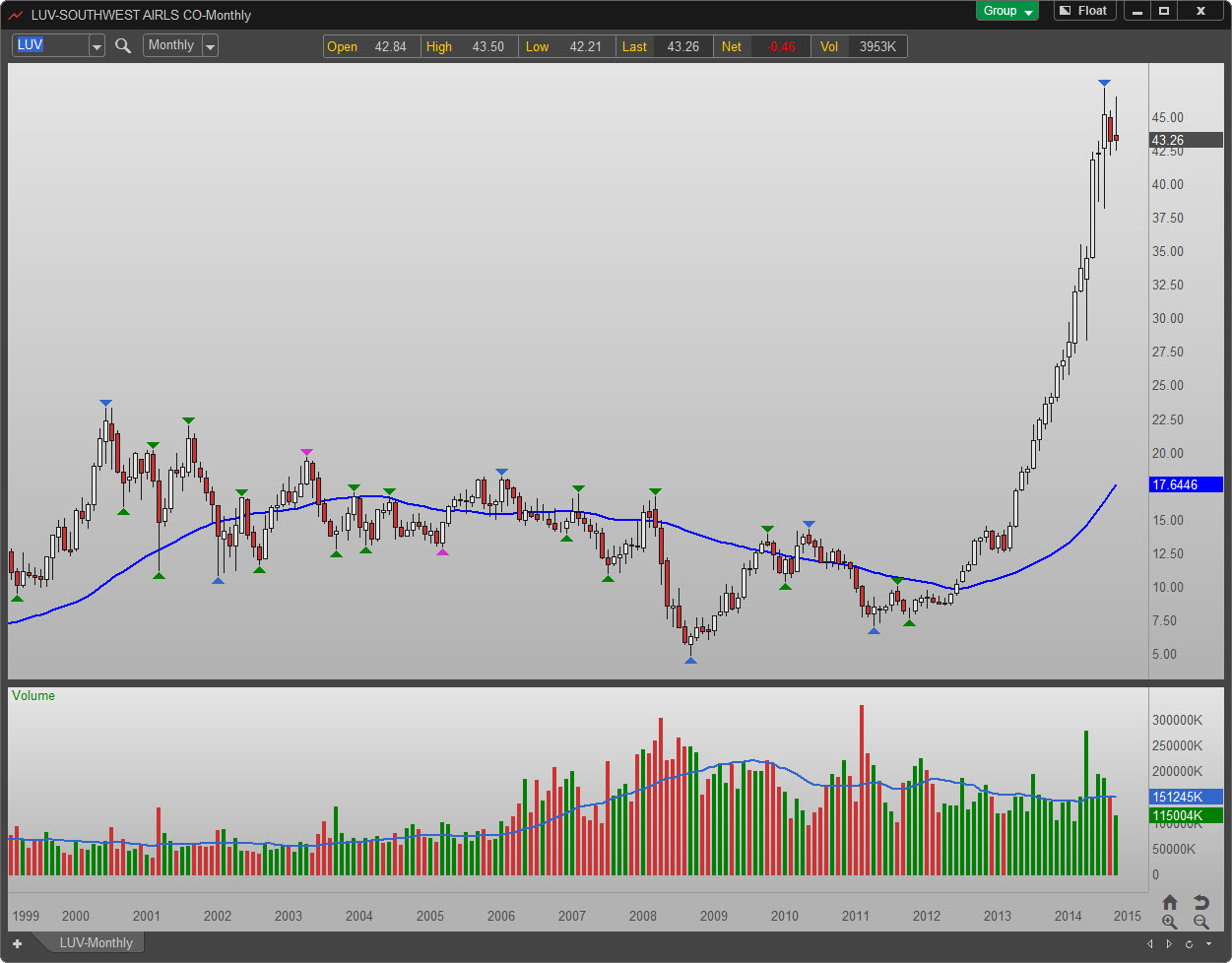The height and width of the screenshot is (963, 1232).
Task: Click the symbol search magnifier icon
Action: 123,45
